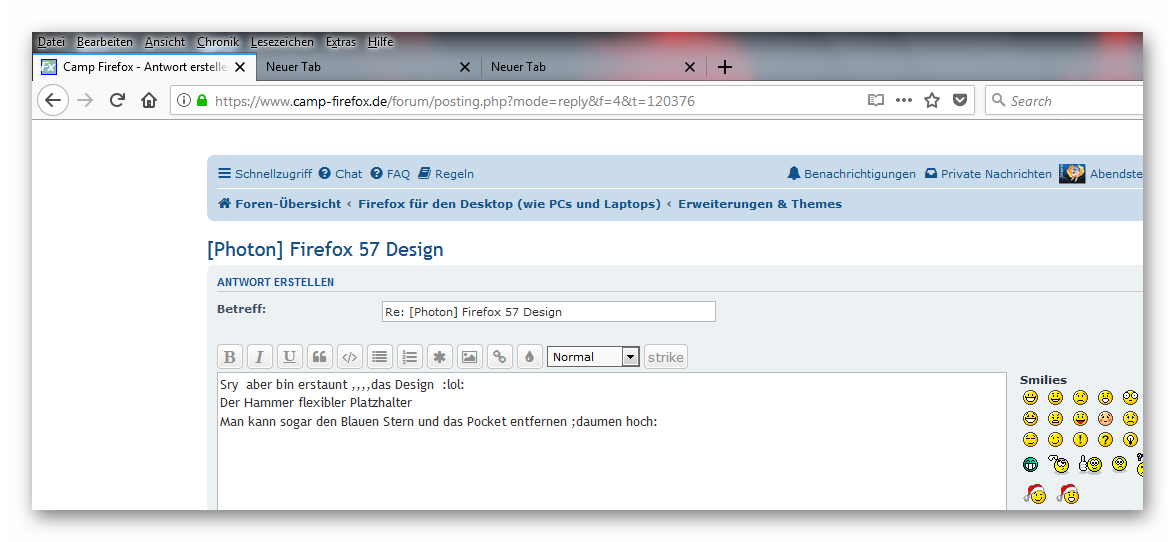Open page actions three-dots menu
Image resolution: width=1175 pixels, height=542 pixels.
point(904,100)
